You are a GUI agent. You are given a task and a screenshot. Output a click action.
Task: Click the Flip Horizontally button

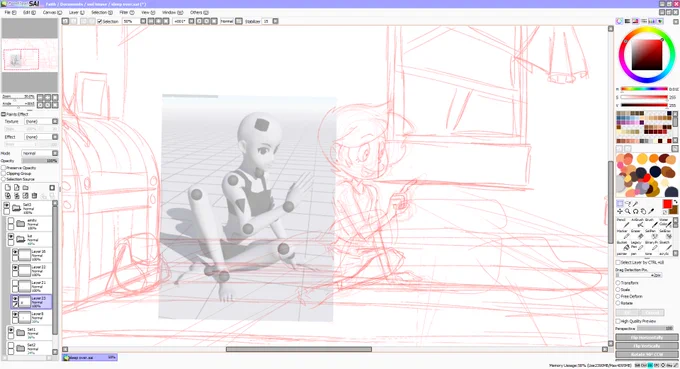[647, 337]
